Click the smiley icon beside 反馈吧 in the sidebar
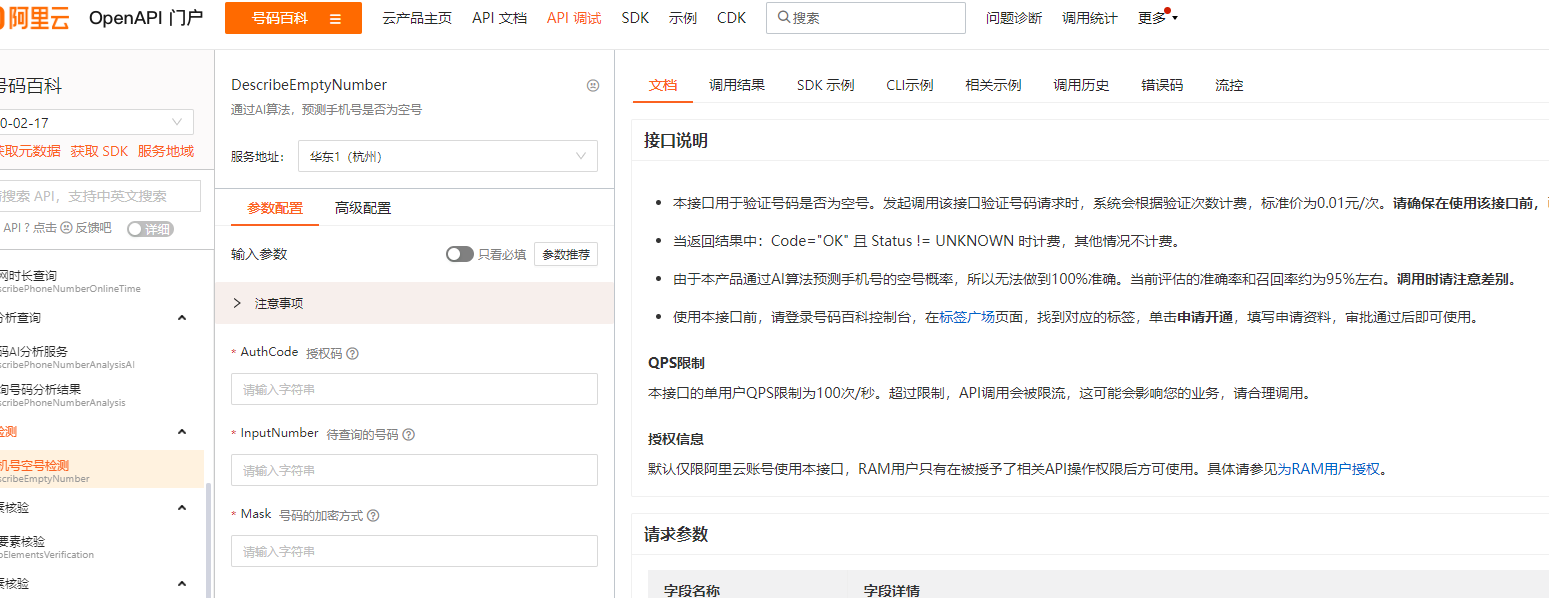Viewport: 1549px width, 598px height. [67, 228]
